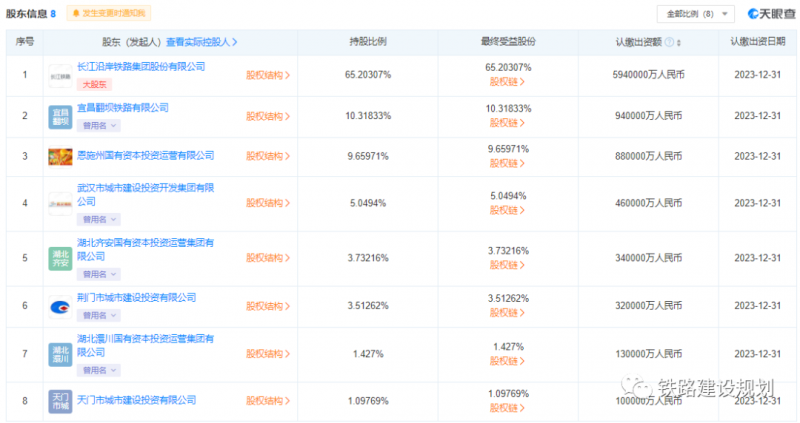800x423 pixels.
Task: Open 湖北齐安 company logo icon
Action: pyautogui.click(x=60, y=258)
